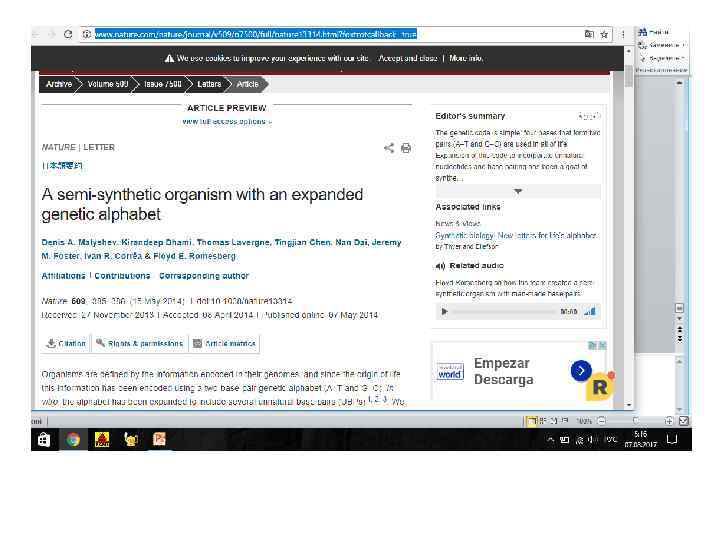This screenshot has width=720, height=540.
Task: Click the PowerPoint zoom slider handle
Action: [636, 421]
